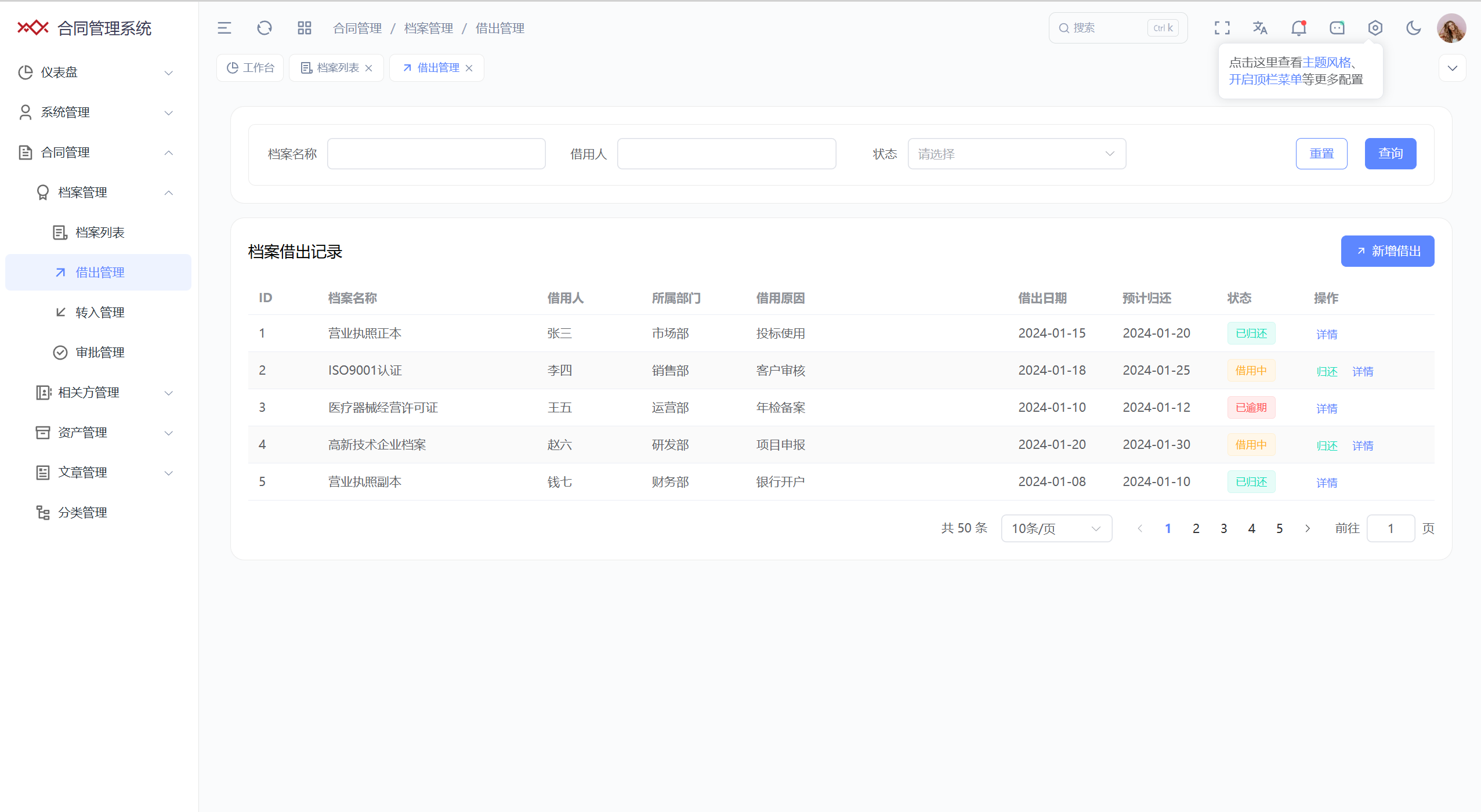Close the 档案列表 tab
This screenshot has width=1481, height=812.
point(369,68)
